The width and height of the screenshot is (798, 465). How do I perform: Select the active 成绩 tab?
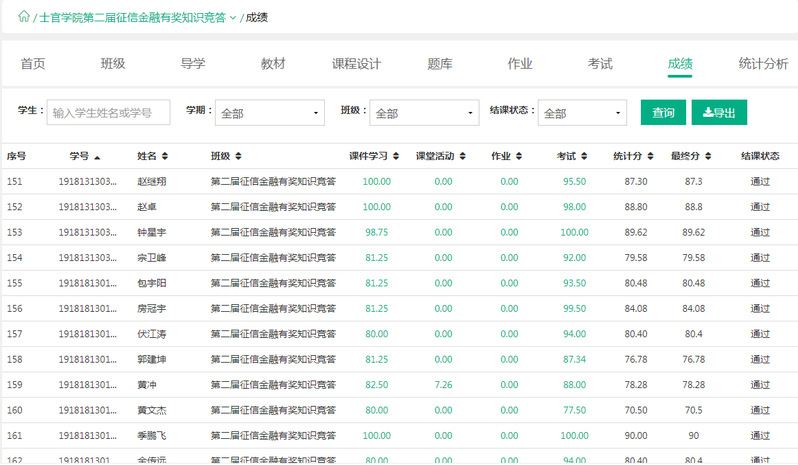click(680, 64)
